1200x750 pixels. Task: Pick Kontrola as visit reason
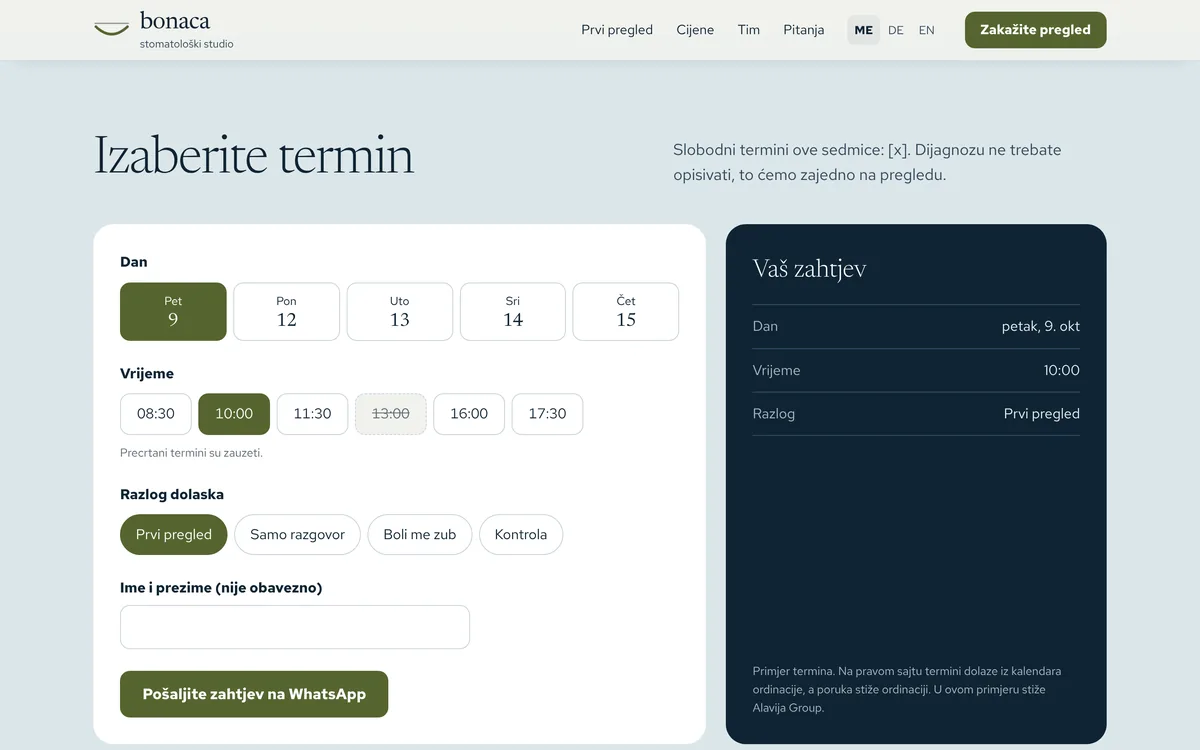pyautogui.click(x=521, y=535)
